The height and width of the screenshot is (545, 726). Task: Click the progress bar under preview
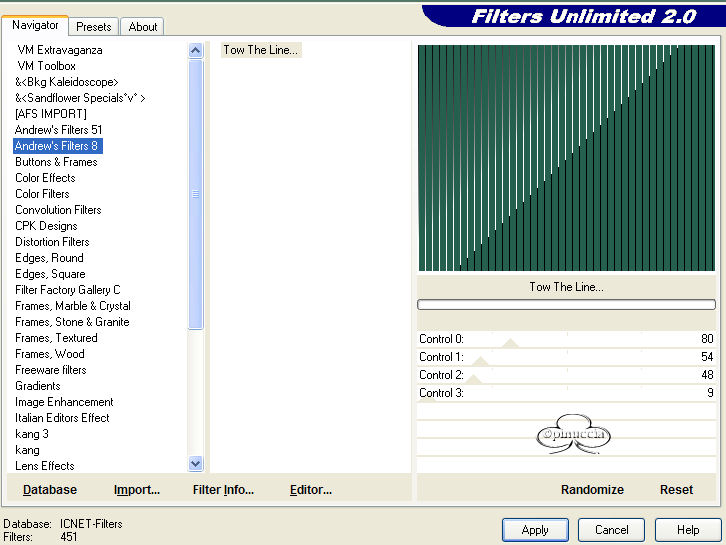[566, 304]
